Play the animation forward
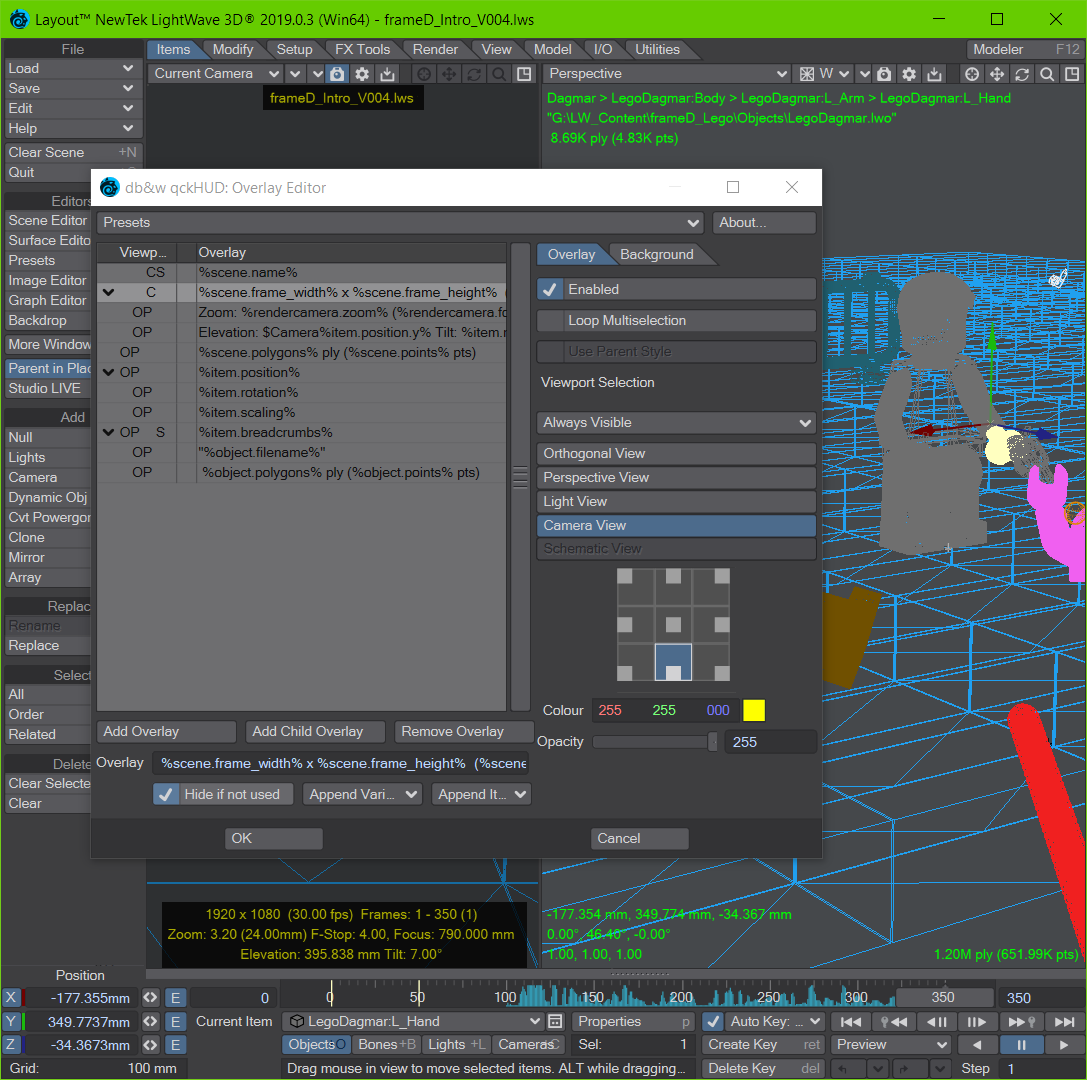 pyautogui.click(x=1064, y=1045)
